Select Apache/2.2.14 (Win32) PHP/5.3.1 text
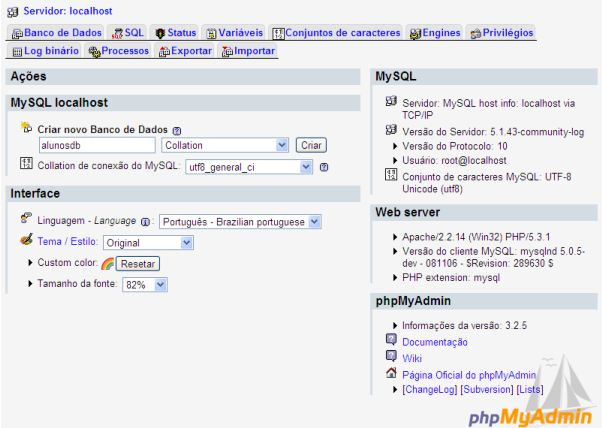Image resolution: width=602 pixels, height=428 pixels. coord(476,237)
